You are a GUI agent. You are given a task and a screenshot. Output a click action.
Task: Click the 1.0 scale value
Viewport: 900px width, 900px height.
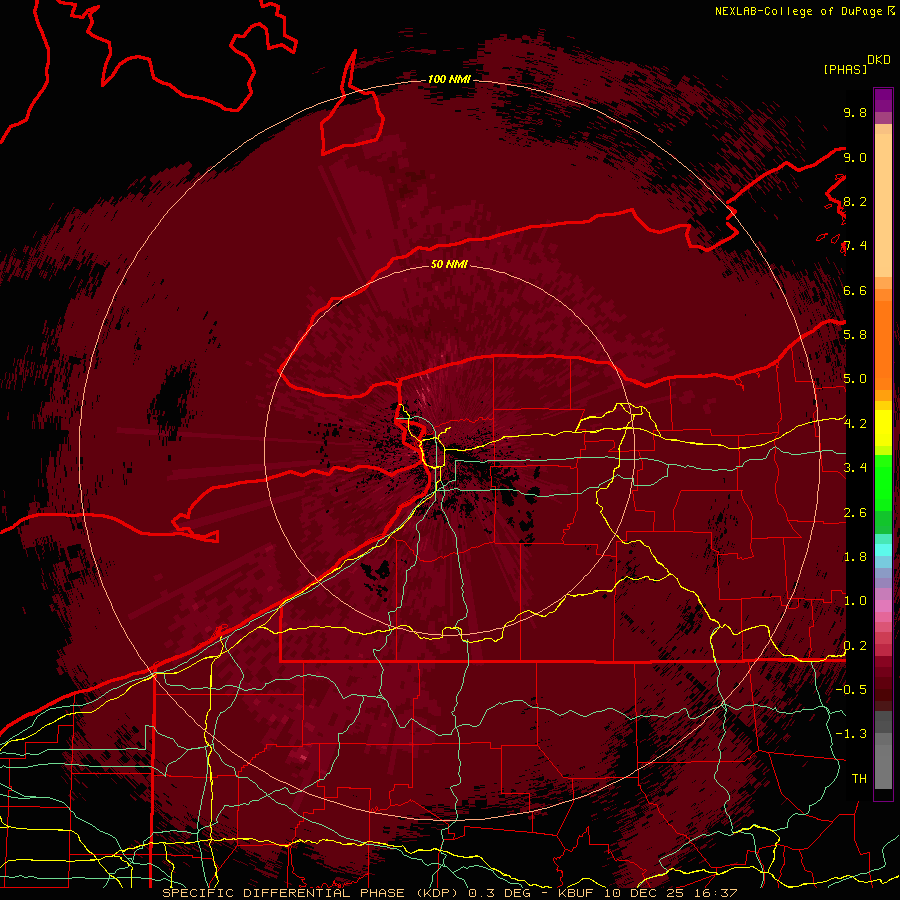pyautogui.click(x=855, y=600)
